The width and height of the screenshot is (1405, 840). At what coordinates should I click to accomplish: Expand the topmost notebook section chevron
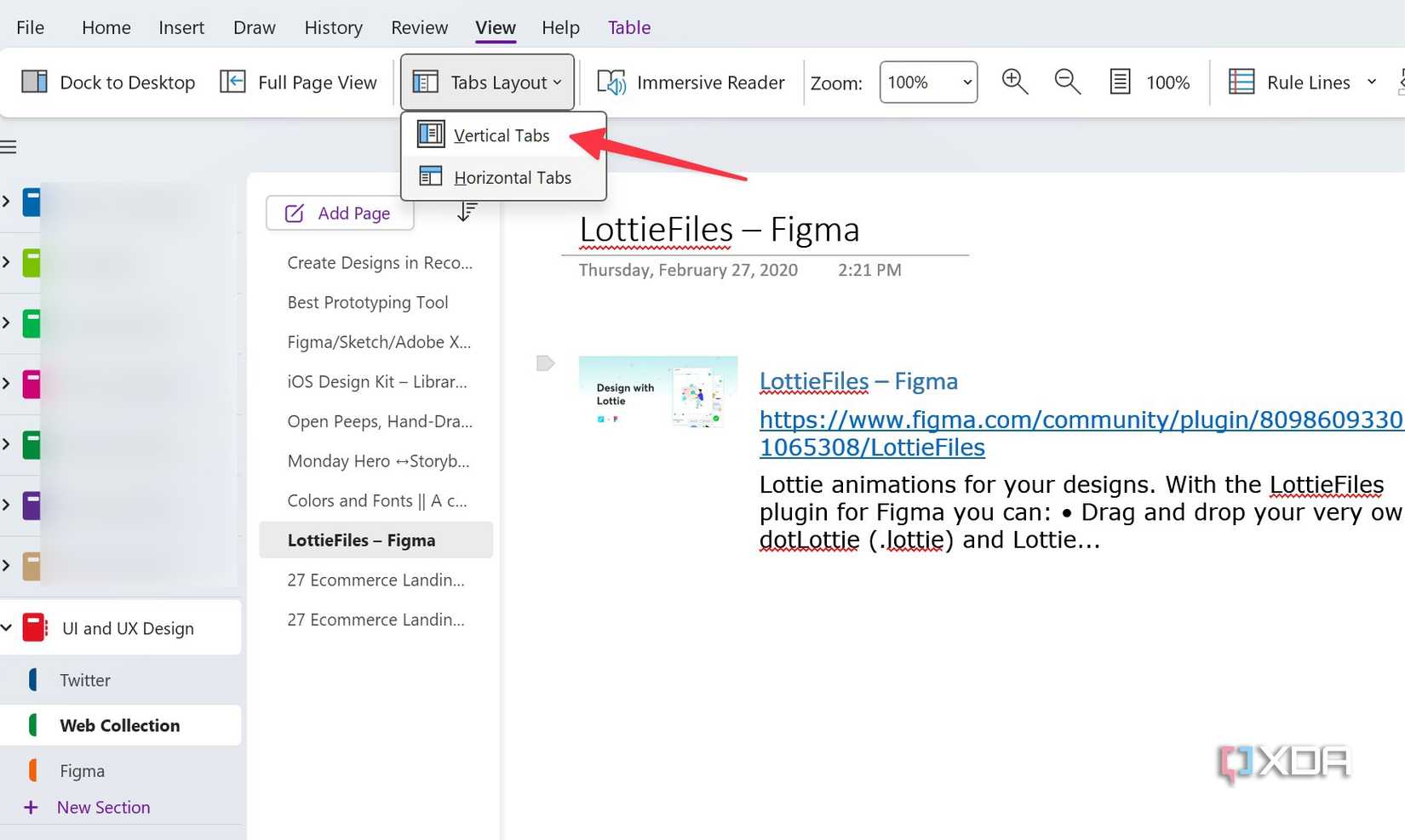(9, 203)
